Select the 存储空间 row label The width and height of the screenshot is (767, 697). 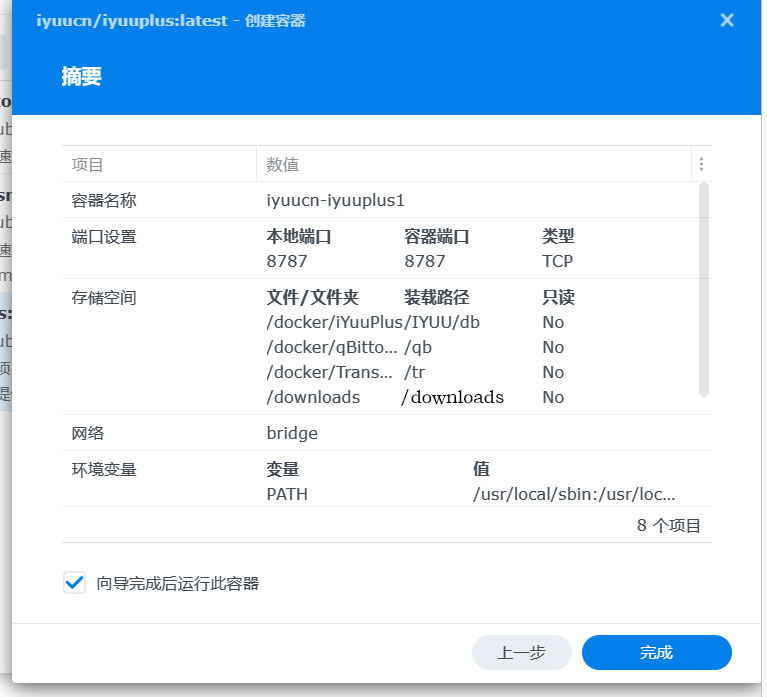[x=104, y=297]
